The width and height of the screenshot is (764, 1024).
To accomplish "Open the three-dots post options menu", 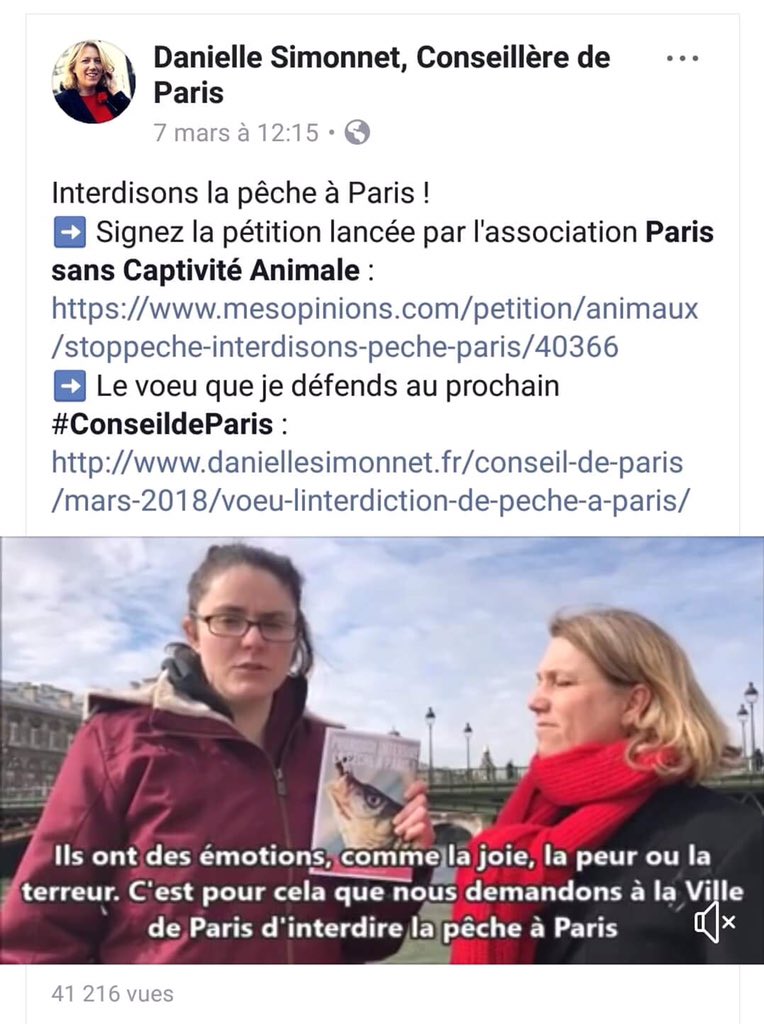I will click(682, 58).
